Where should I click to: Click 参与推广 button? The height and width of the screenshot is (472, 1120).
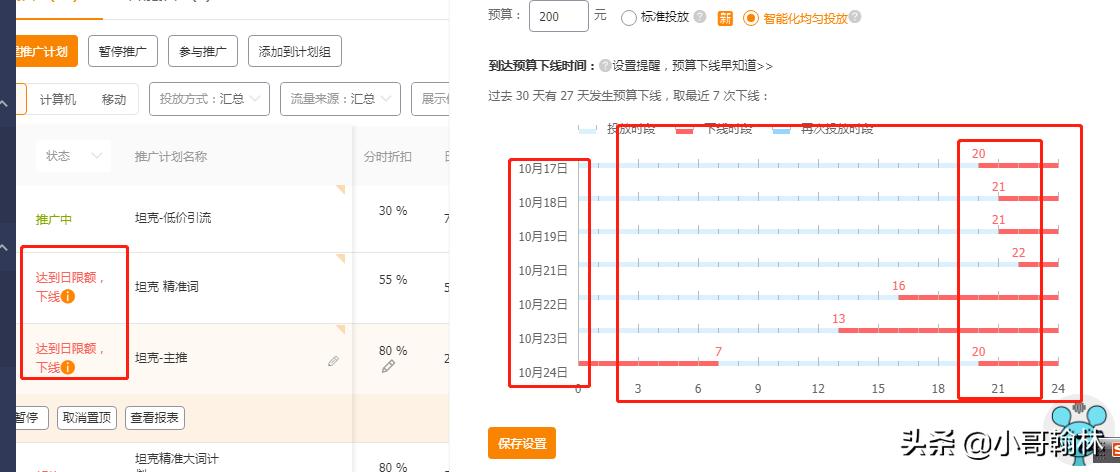[x=203, y=51]
